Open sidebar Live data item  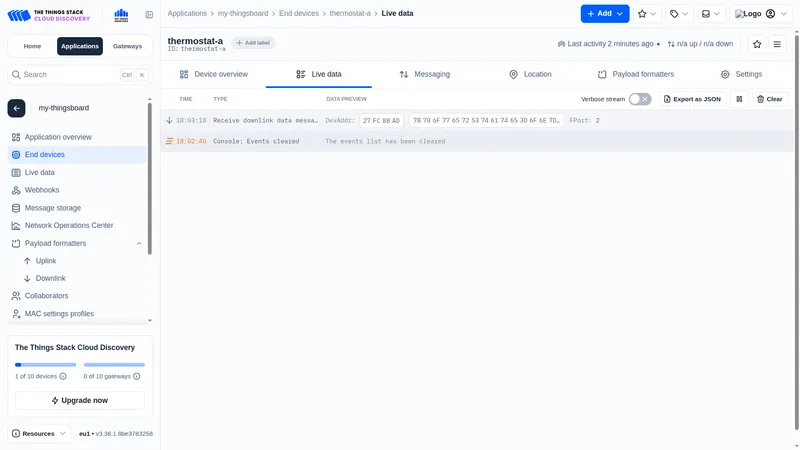pos(77,172)
